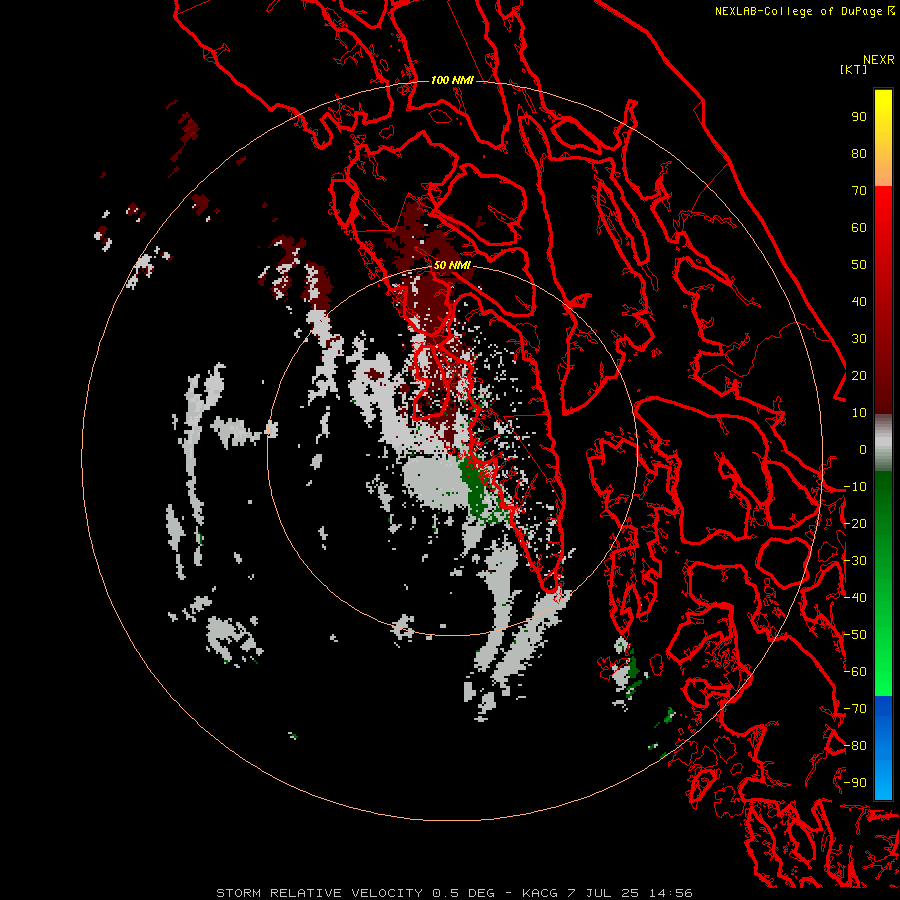The width and height of the screenshot is (900, 900).
Task: Click the NEXR label above color scale
Action: coord(879,60)
